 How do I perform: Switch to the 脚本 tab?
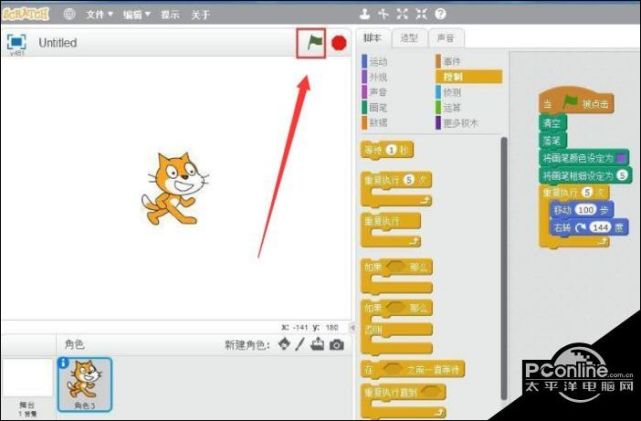pos(372,38)
